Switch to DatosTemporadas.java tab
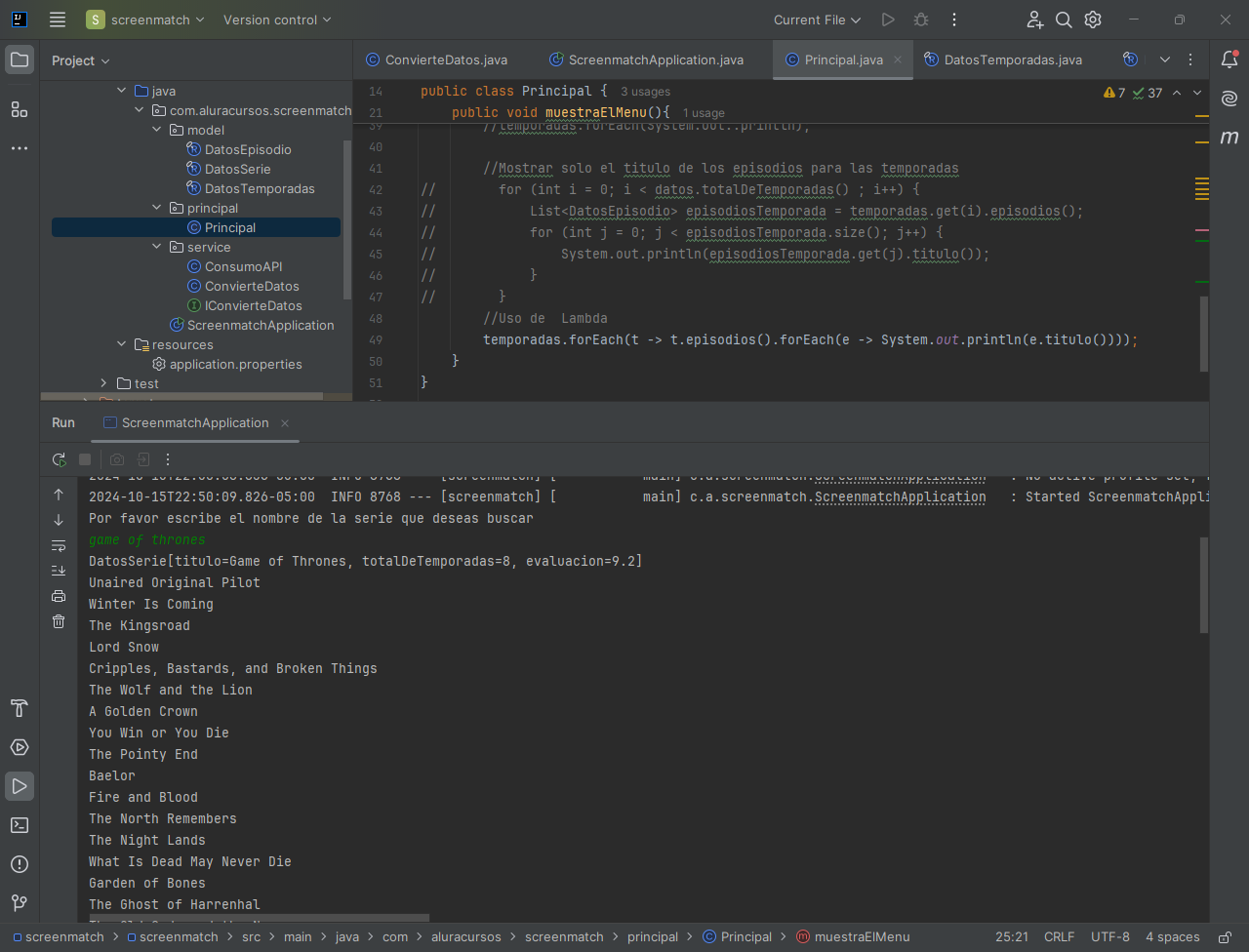Image resolution: width=1249 pixels, height=952 pixels. point(1003,59)
